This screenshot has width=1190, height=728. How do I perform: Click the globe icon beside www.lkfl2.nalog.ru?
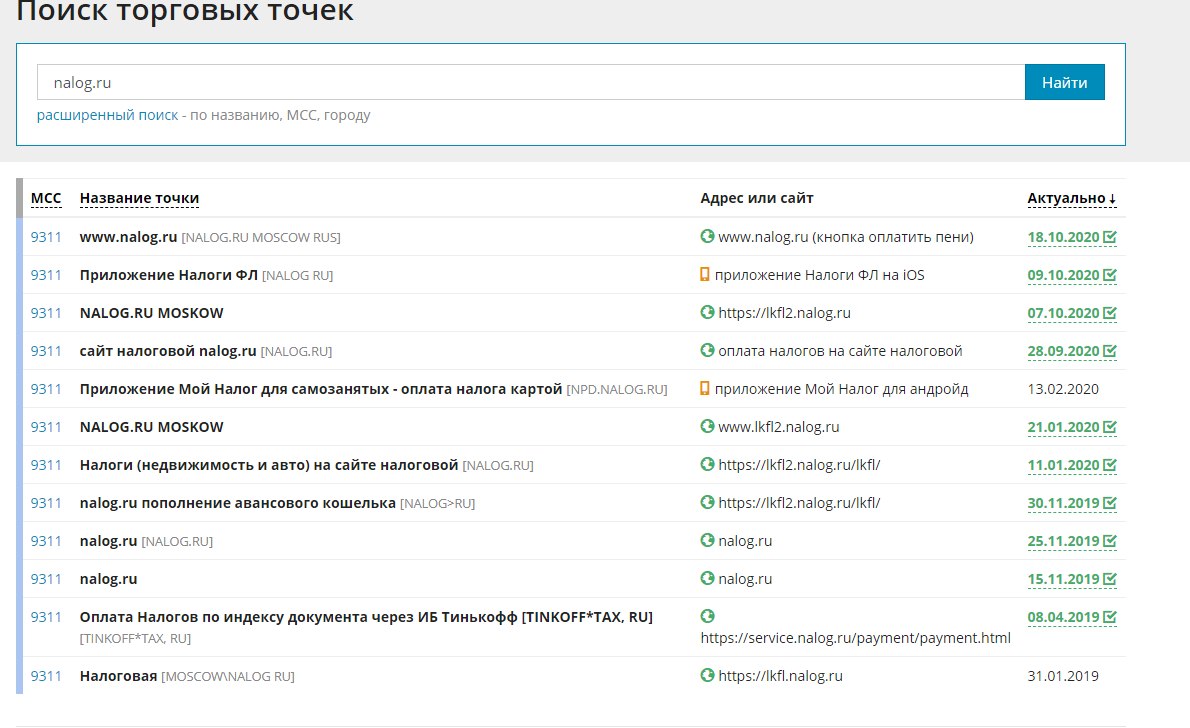(707, 426)
